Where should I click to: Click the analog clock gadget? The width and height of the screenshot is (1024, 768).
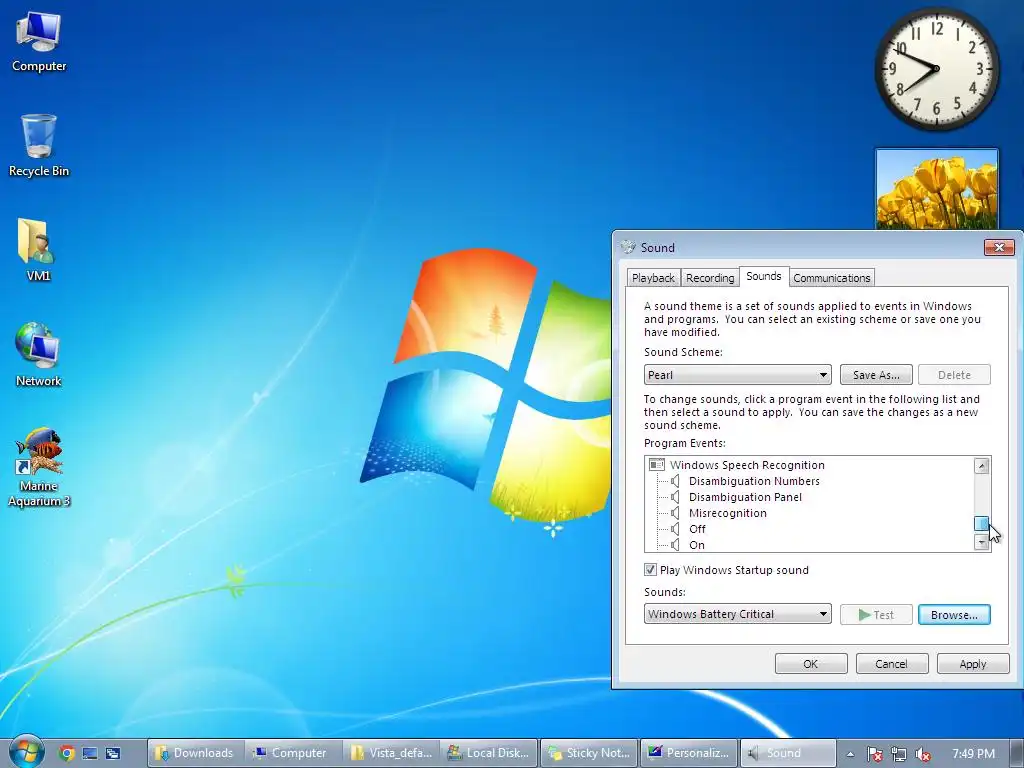point(936,69)
